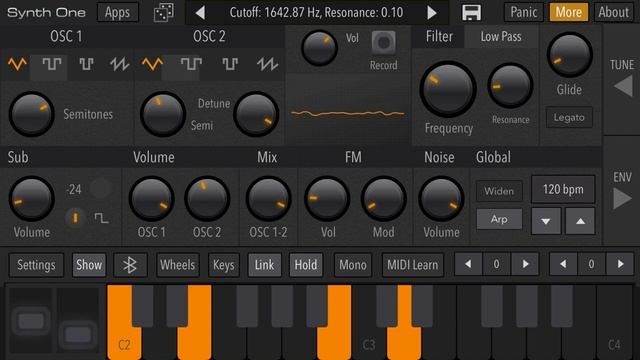Click Noise Volume knob

pos(441,199)
